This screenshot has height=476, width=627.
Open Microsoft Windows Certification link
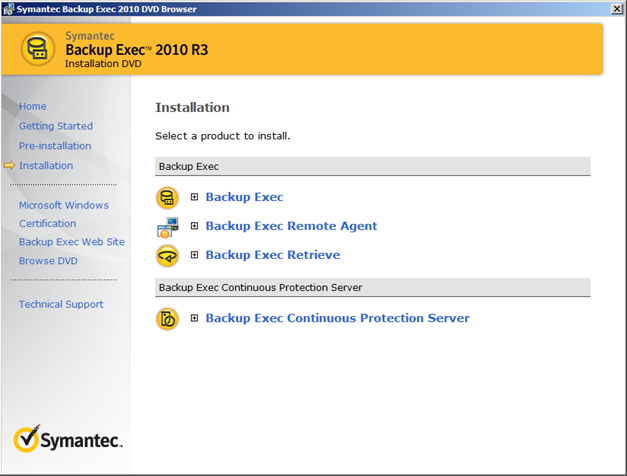click(64, 214)
